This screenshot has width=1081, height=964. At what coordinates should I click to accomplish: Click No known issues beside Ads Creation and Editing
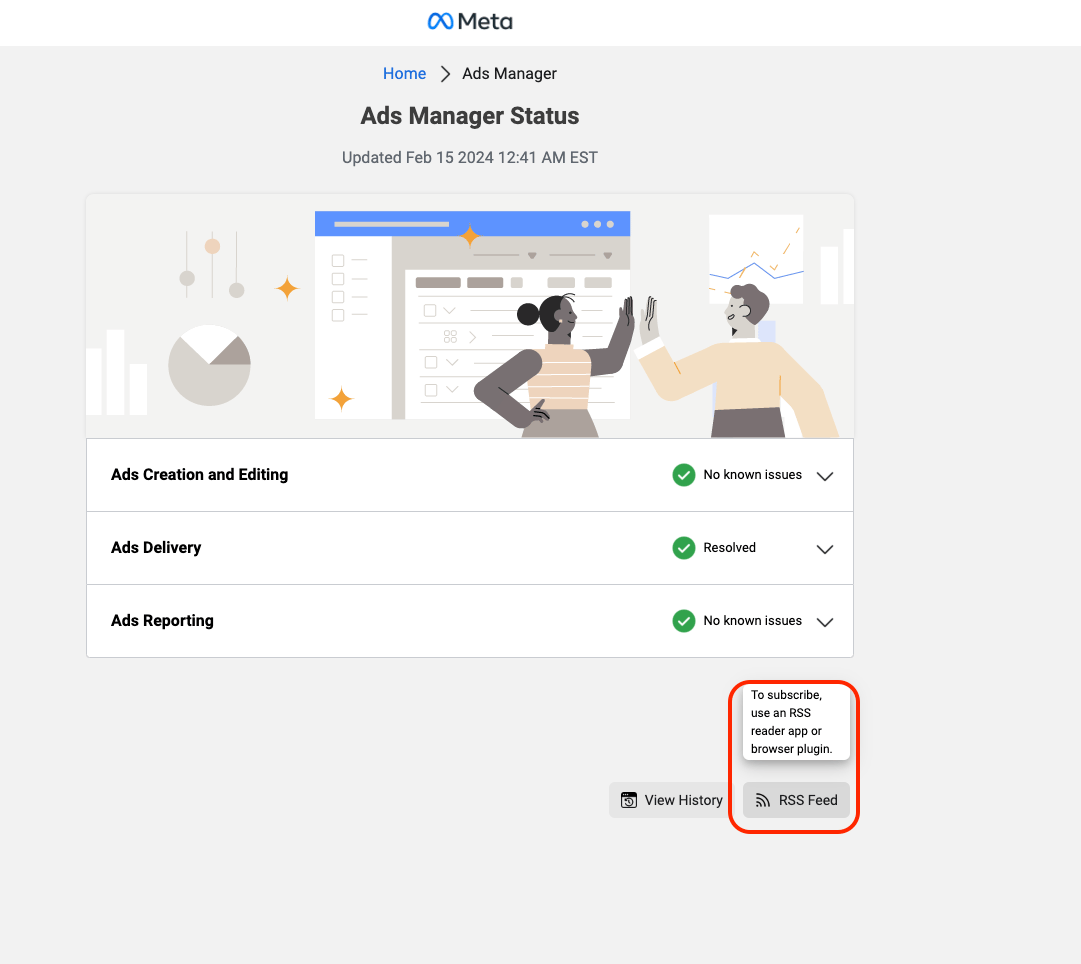click(752, 474)
